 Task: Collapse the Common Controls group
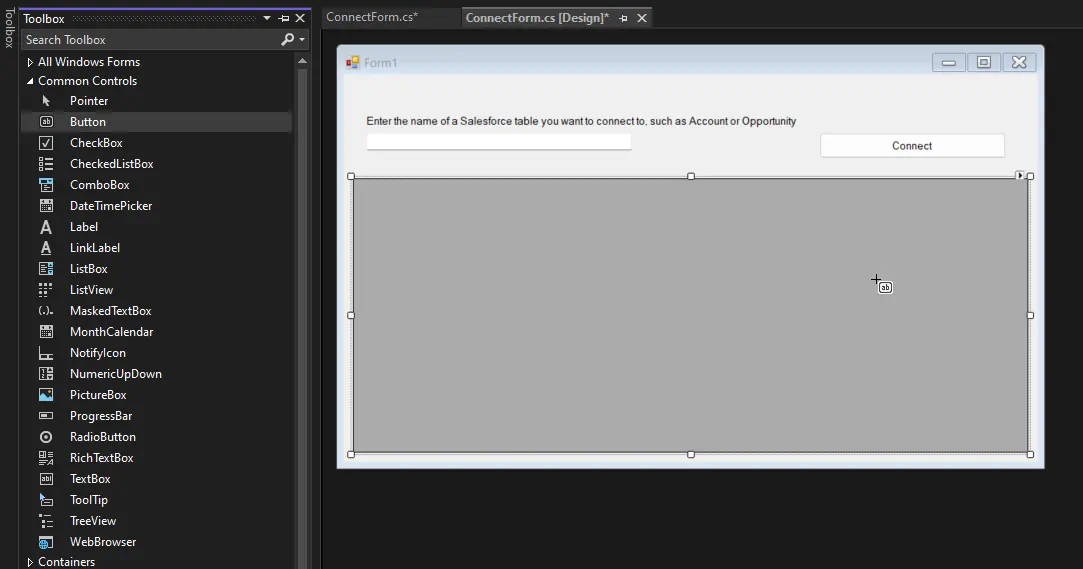click(x=30, y=81)
